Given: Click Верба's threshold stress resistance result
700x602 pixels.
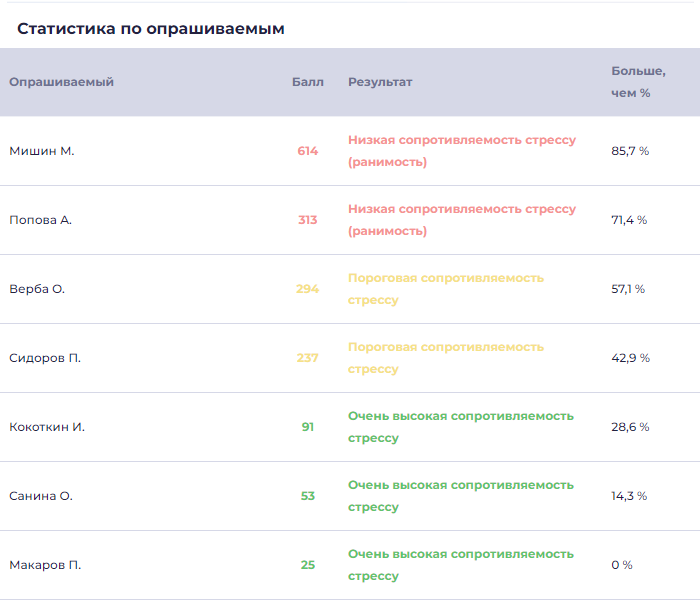Looking at the screenshot, I should tap(445, 288).
